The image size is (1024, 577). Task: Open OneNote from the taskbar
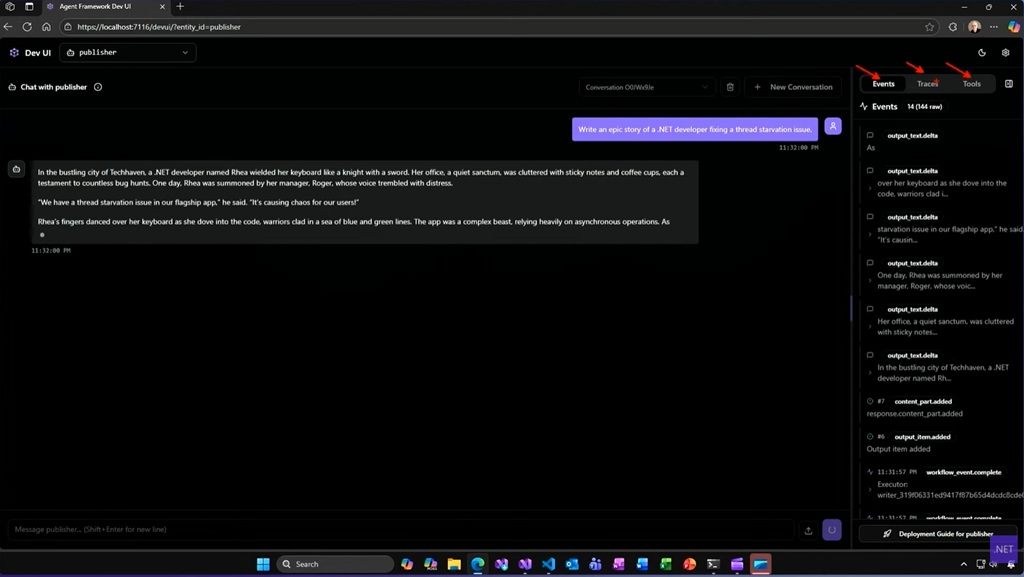[618, 564]
